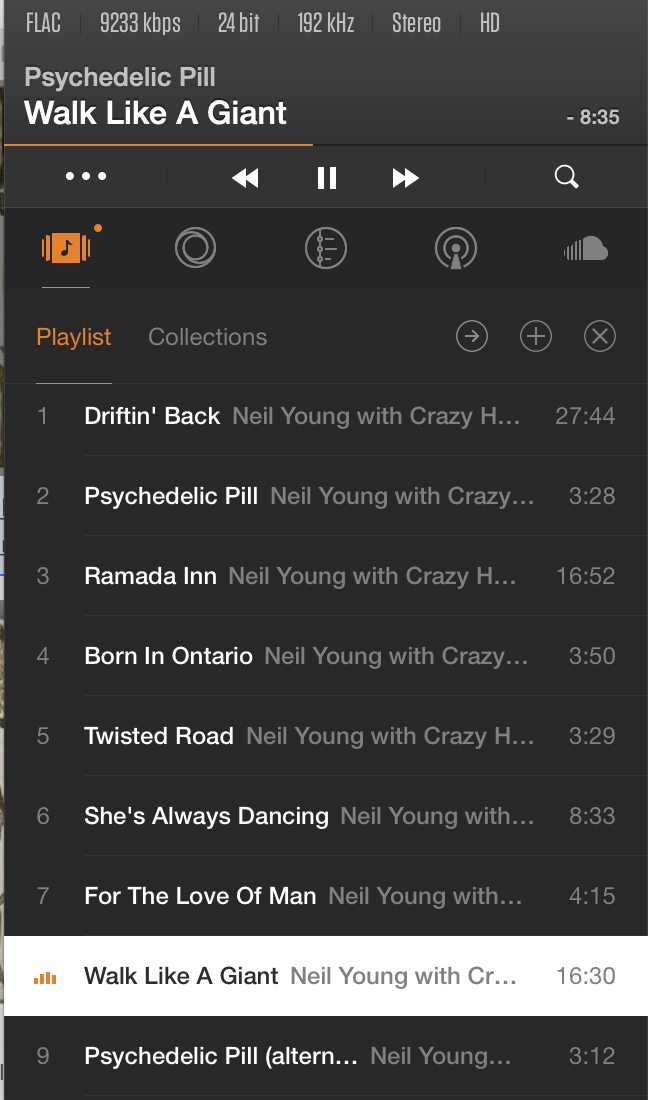Viewport: 648px width, 1100px height.
Task: Open the search magnifier
Action: [566, 177]
